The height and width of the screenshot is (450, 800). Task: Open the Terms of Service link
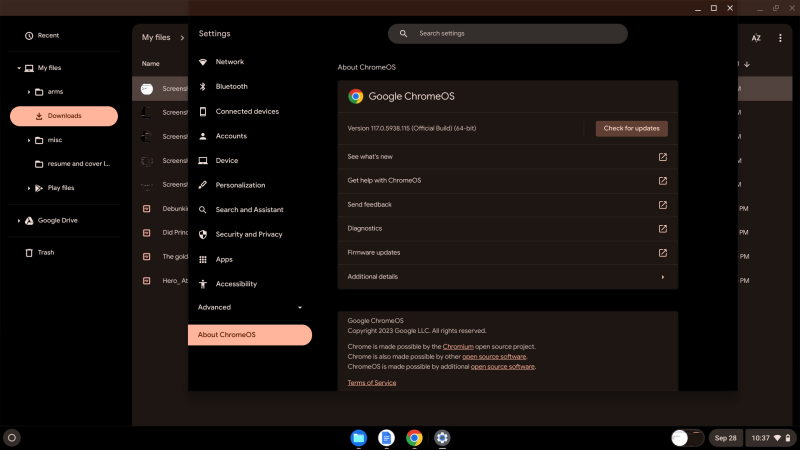click(x=371, y=383)
